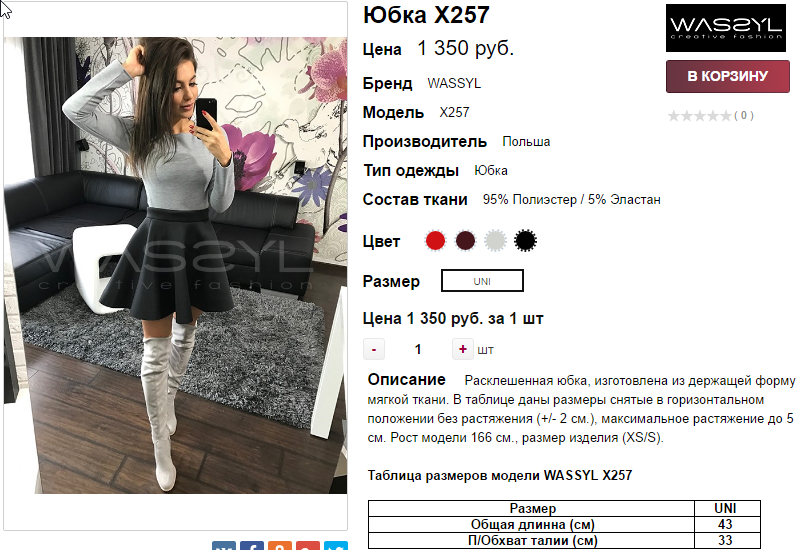Click the Юбка X257 product title
805x550 pixels.
pyautogui.click(x=426, y=15)
